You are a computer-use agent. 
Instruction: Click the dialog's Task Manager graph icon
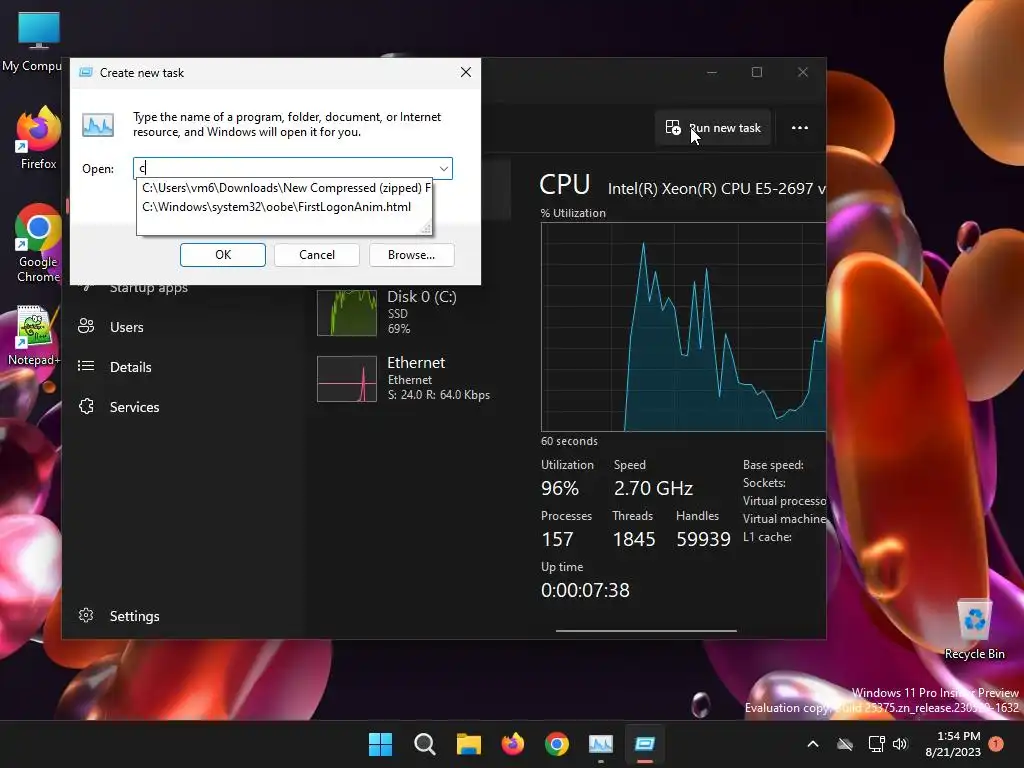tap(98, 125)
